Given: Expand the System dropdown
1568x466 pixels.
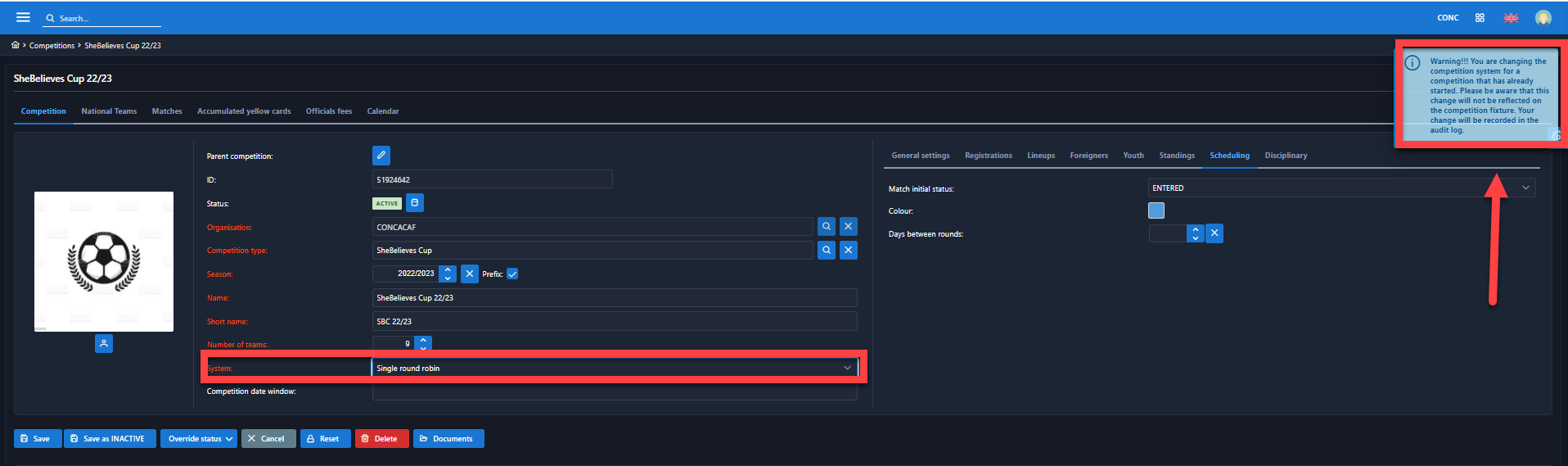Looking at the screenshot, I should click(x=847, y=369).
